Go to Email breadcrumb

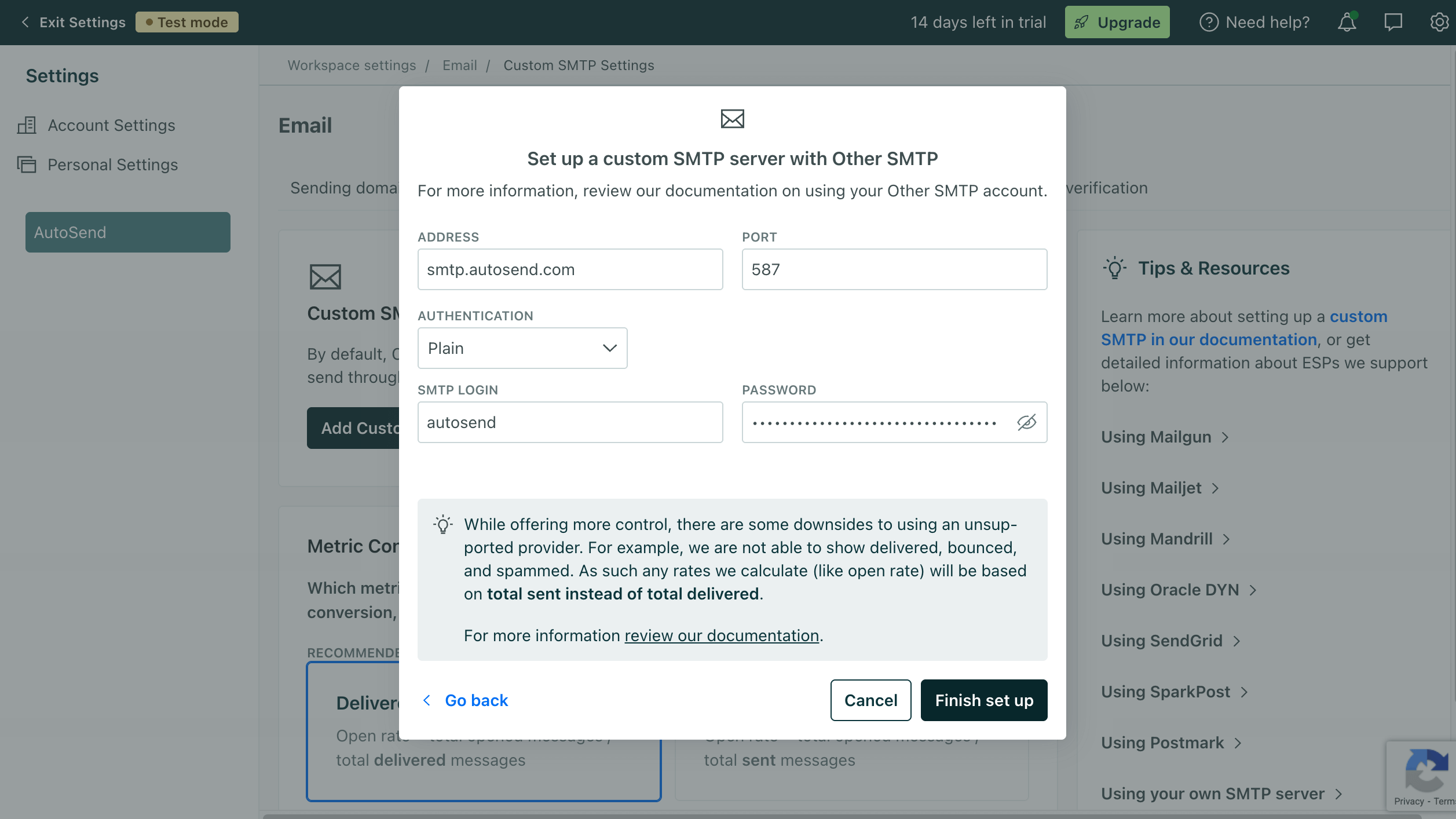459,65
